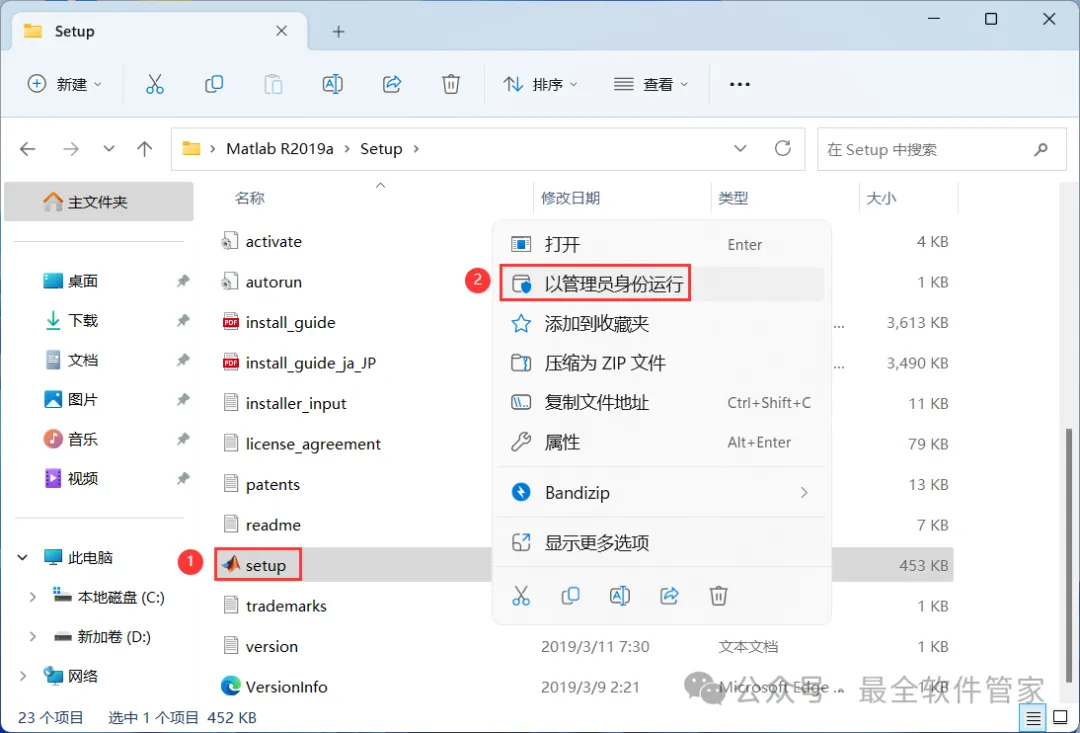Click the Rename icon in the toolbar
Viewport: 1080px width, 733px height.
333,84
